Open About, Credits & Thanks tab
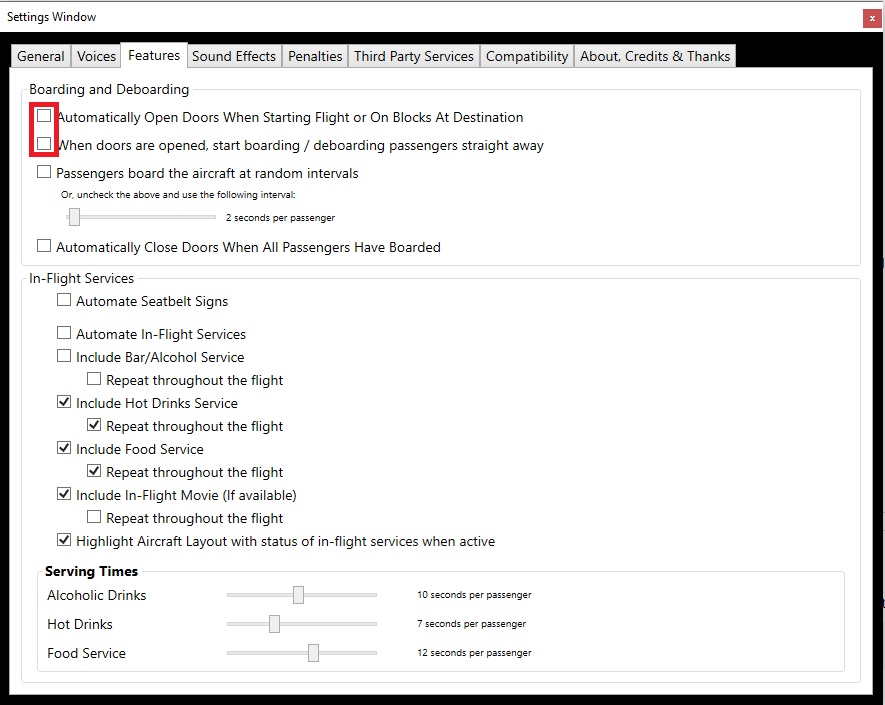Viewport: 885px width, 705px height. coord(655,56)
